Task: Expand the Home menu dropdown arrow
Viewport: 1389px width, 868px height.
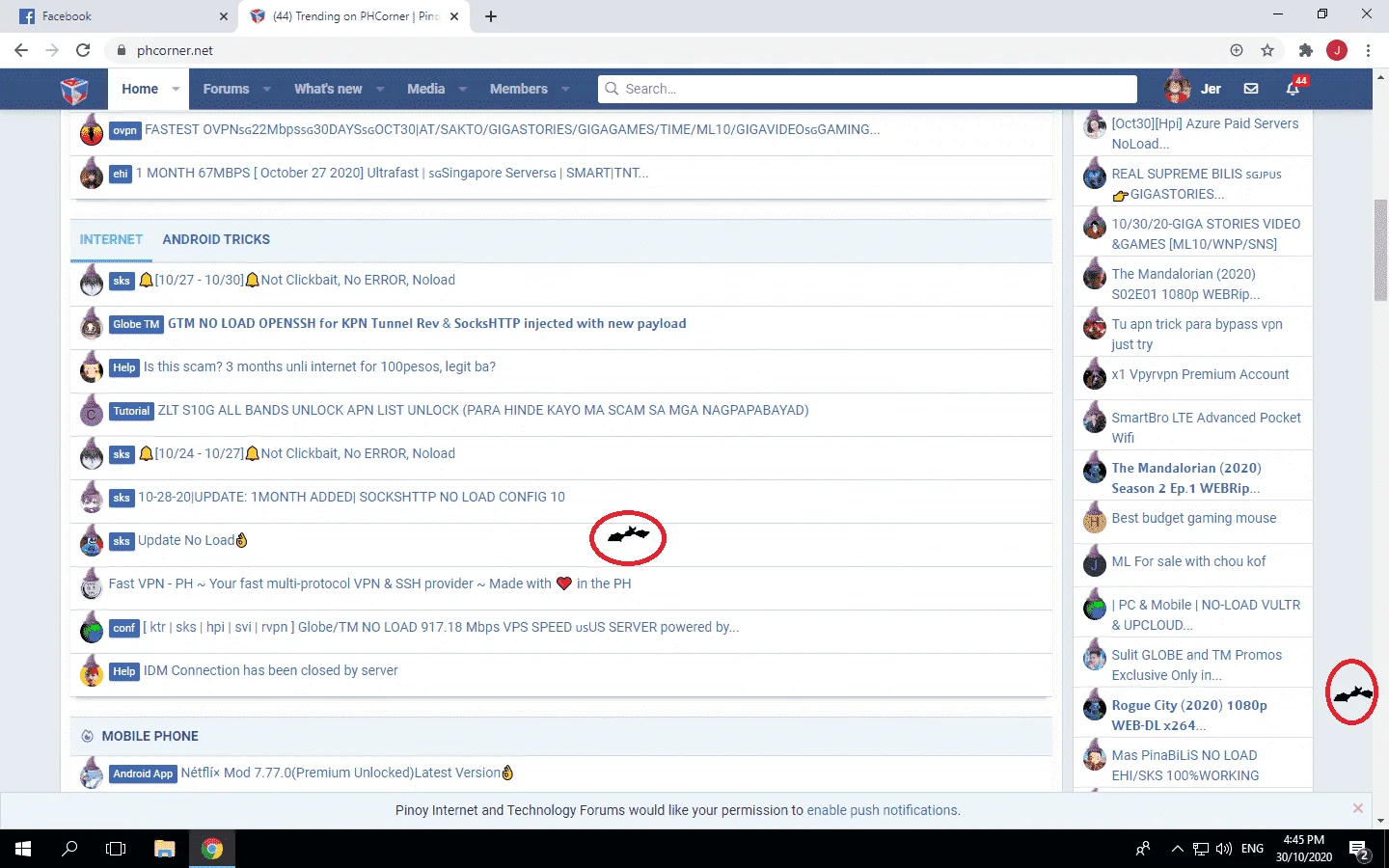Action: coord(176,89)
